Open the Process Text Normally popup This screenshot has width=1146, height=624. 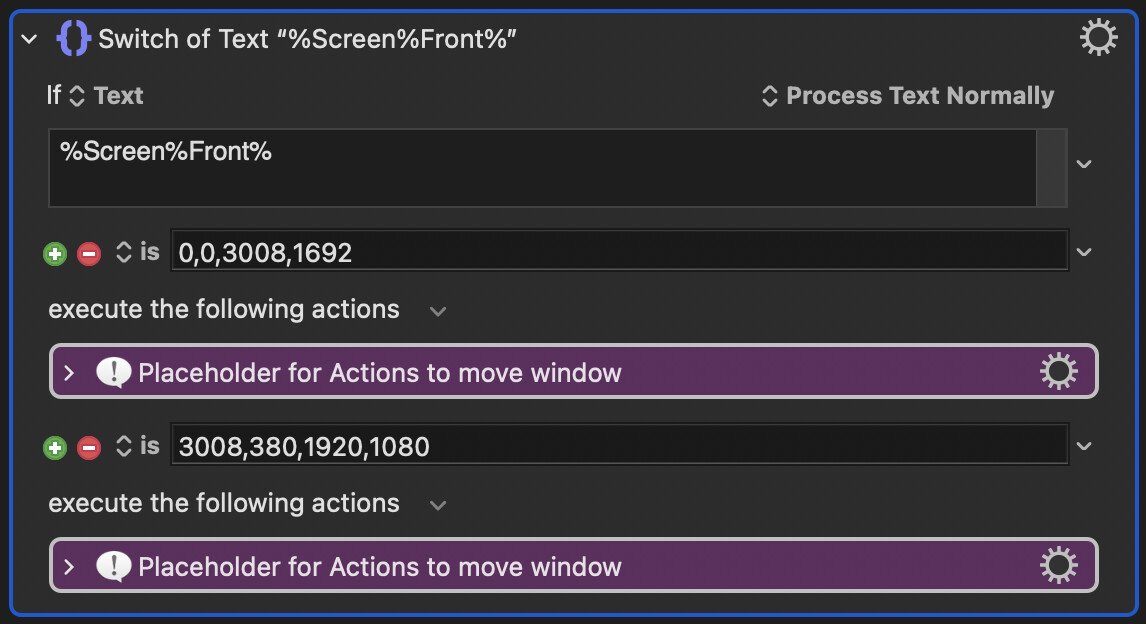tap(908, 96)
